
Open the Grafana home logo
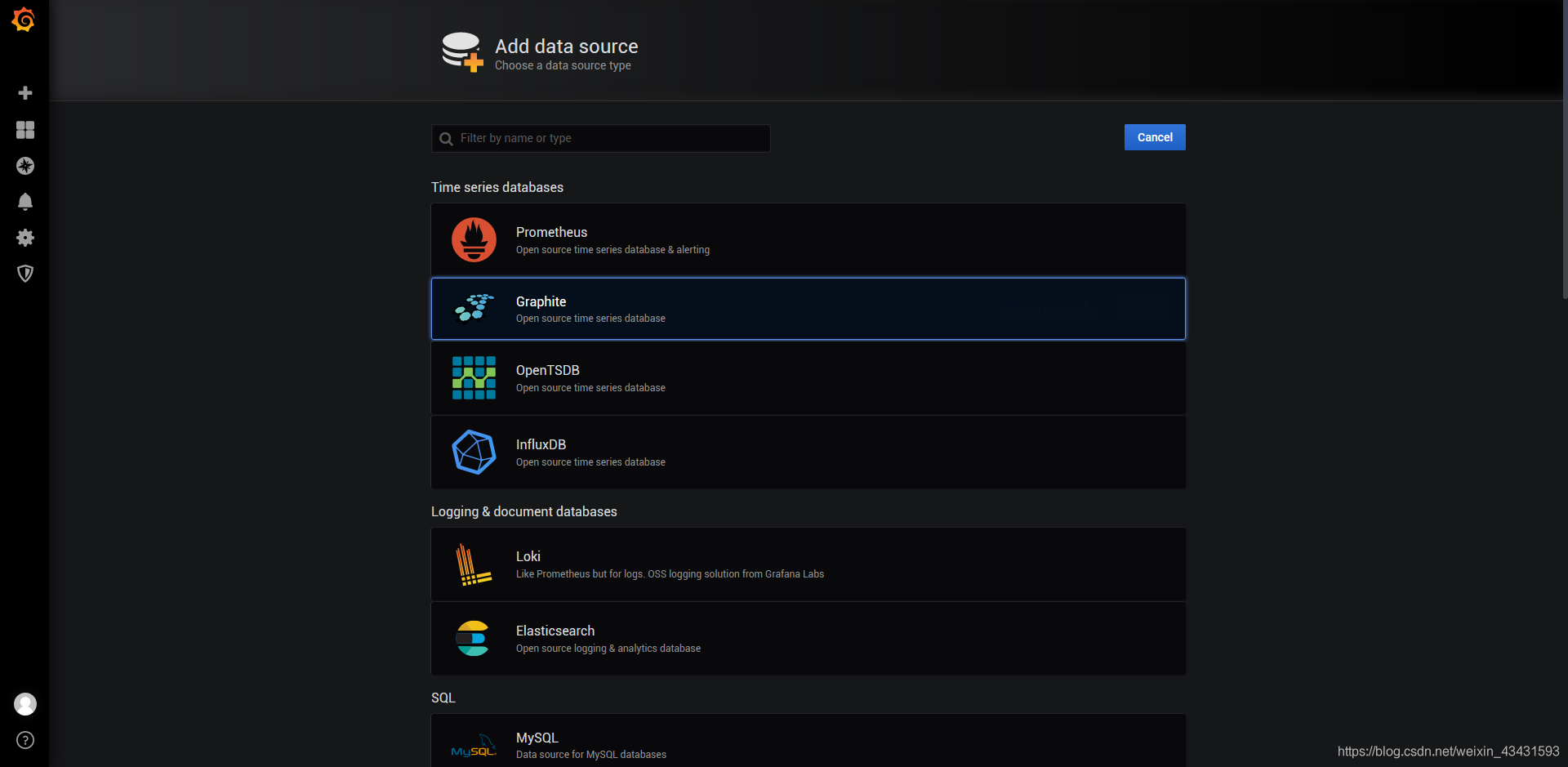(24, 20)
